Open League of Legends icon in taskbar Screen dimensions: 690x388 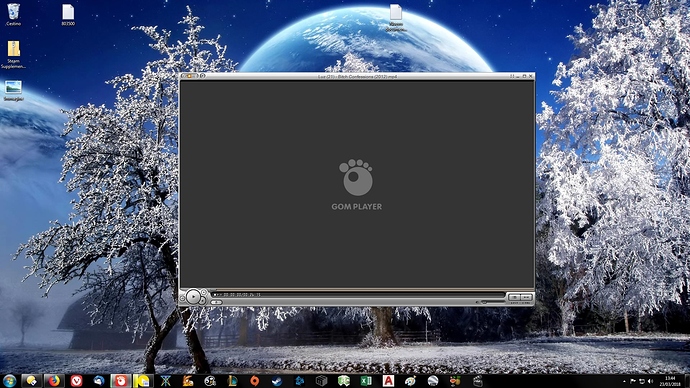click(x=232, y=381)
